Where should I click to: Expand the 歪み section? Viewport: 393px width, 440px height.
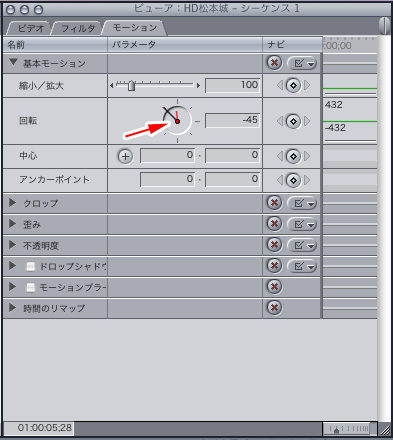click(x=12, y=224)
